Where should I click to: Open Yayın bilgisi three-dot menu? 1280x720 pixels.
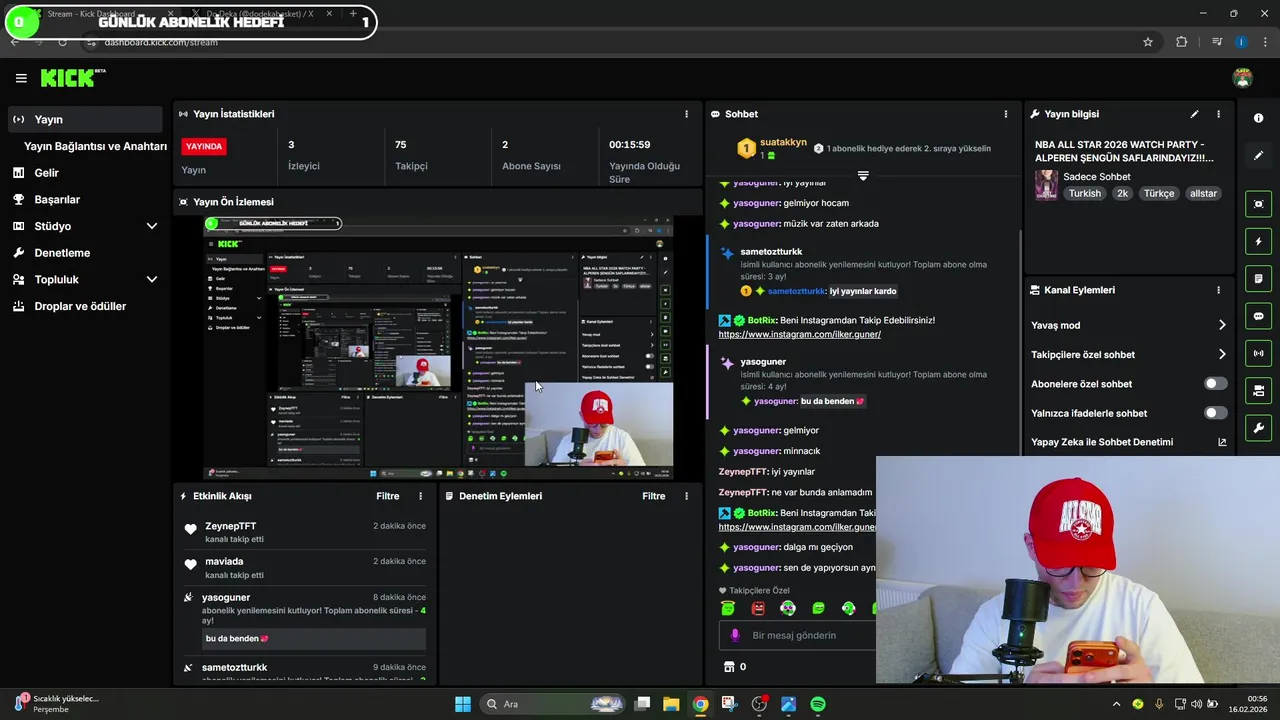tap(1218, 114)
